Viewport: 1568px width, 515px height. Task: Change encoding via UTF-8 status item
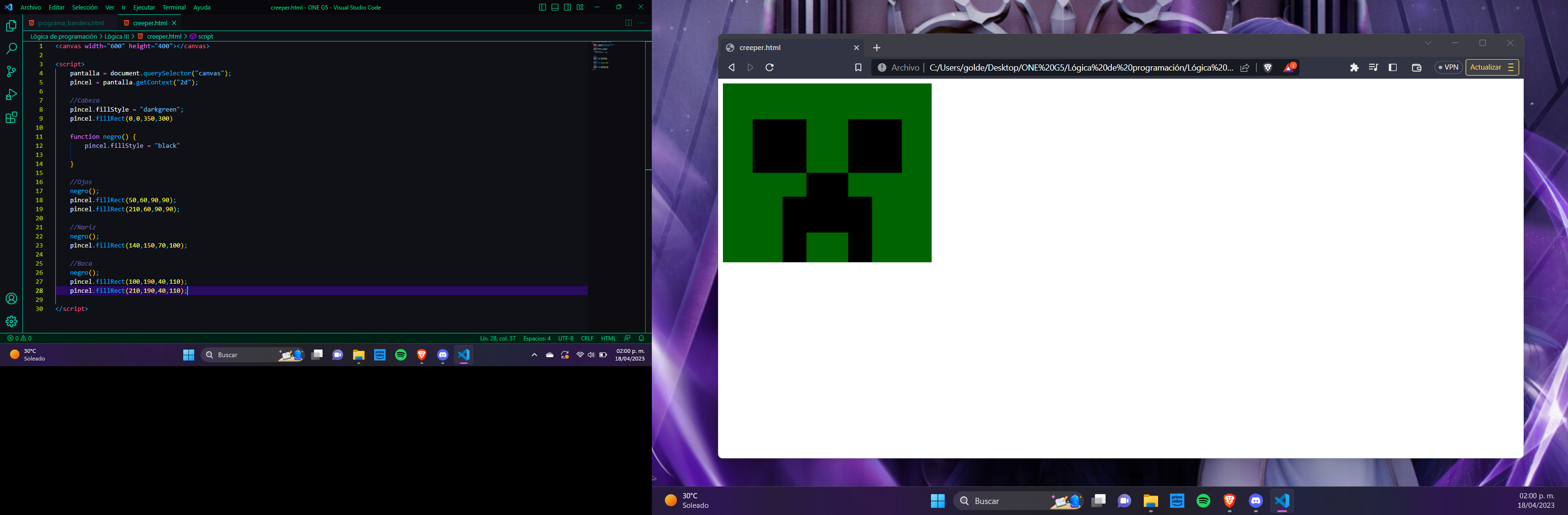pos(565,338)
